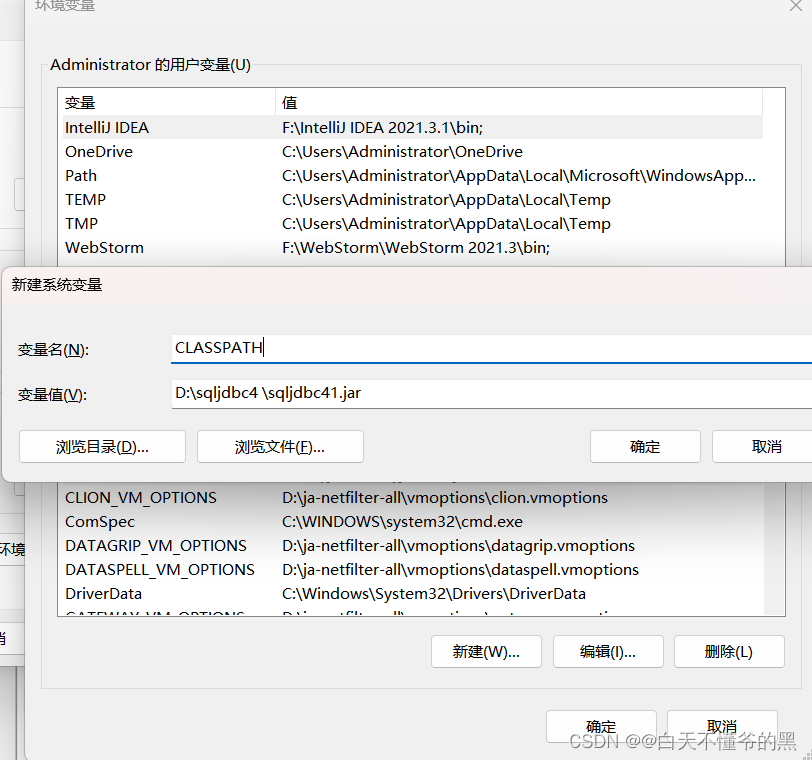Confirm the new system variable with 确定

pyautogui.click(x=645, y=447)
